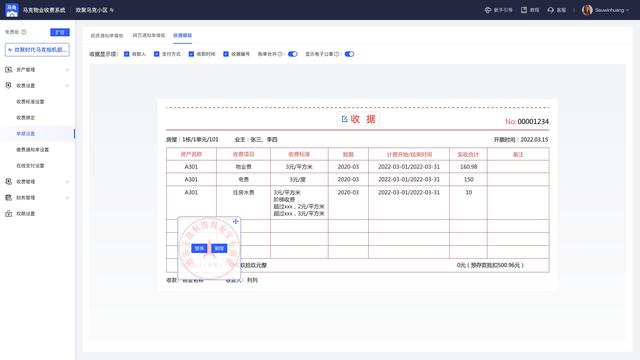Click the receipt number 00001234

click(533, 122)
